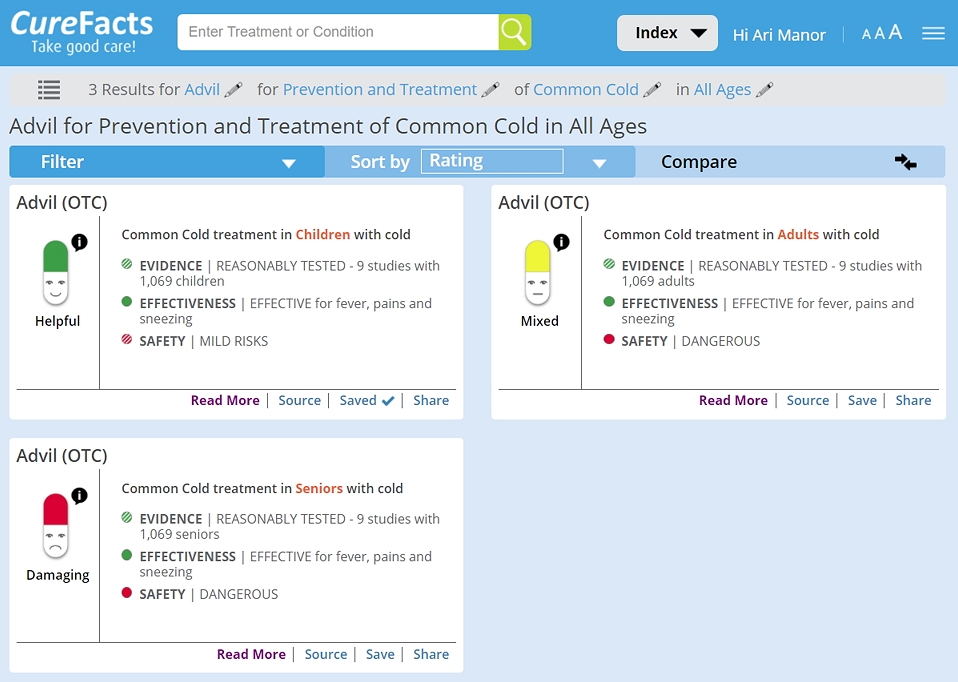Show the results list view icon
958x682 pixels.
49,90
